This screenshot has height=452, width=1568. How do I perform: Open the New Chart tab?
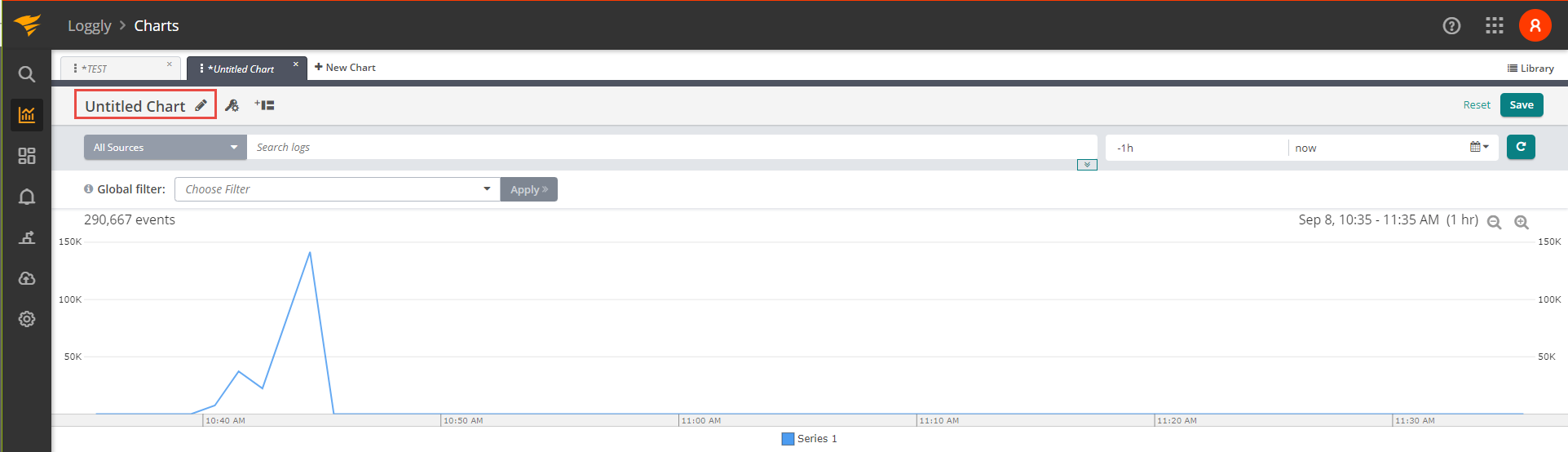click(345, 68)
